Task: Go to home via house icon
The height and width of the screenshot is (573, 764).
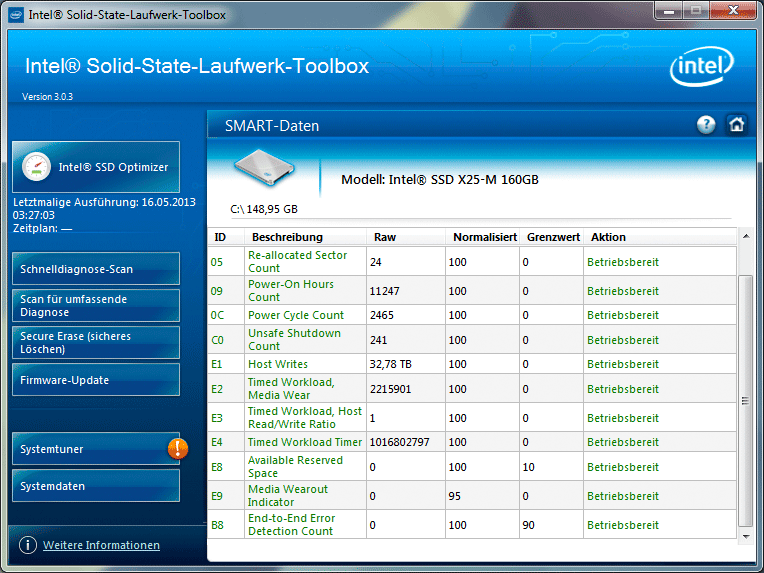Action: pos(736,125)
